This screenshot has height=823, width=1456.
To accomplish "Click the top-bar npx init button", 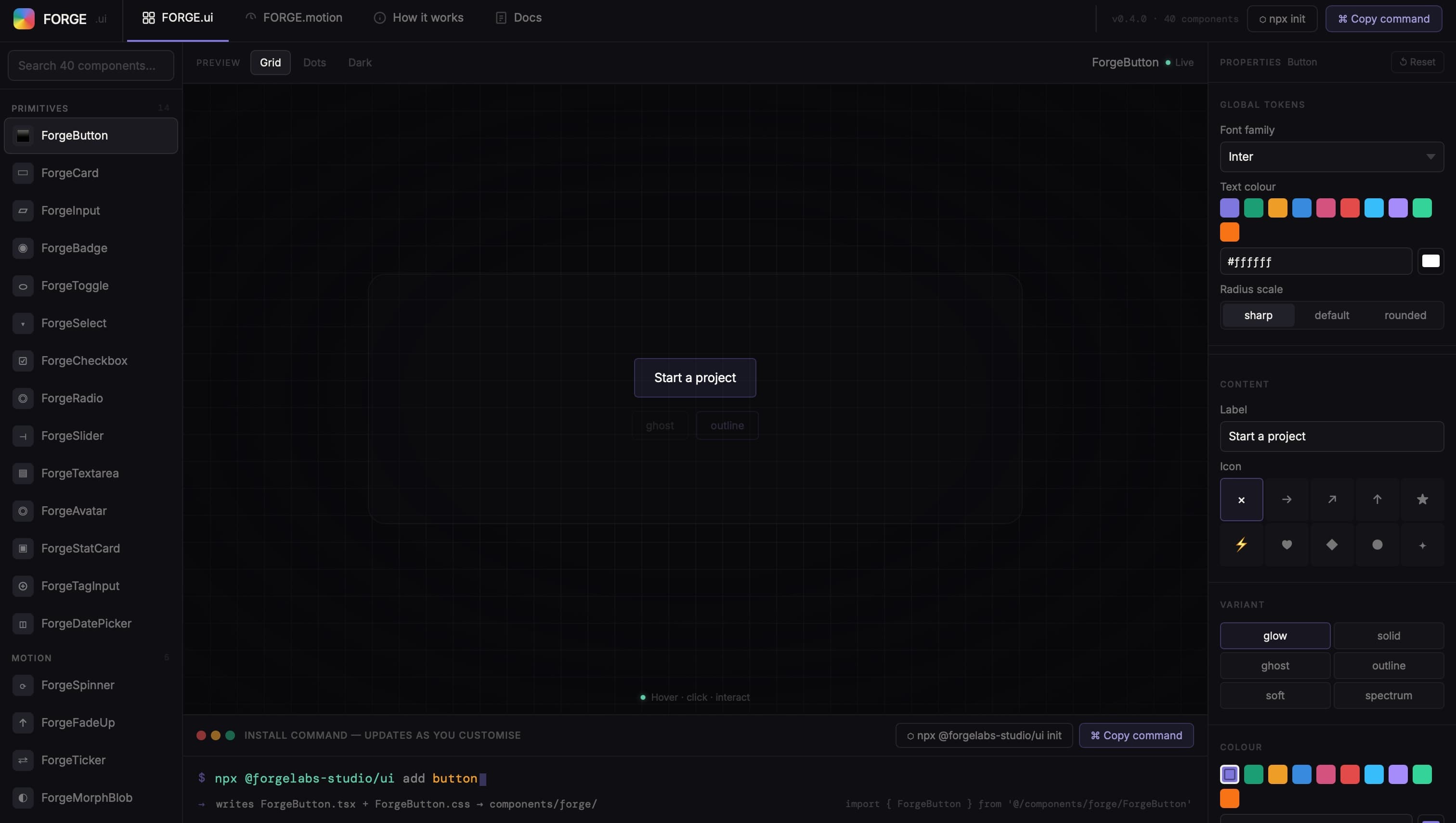I will pos(1282,19).
